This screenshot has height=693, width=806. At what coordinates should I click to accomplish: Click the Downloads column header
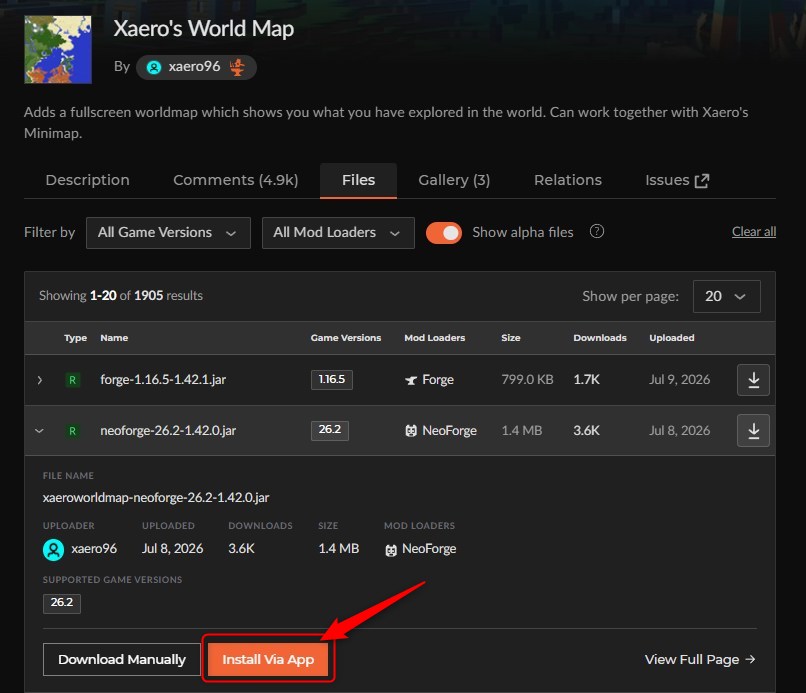600,338
